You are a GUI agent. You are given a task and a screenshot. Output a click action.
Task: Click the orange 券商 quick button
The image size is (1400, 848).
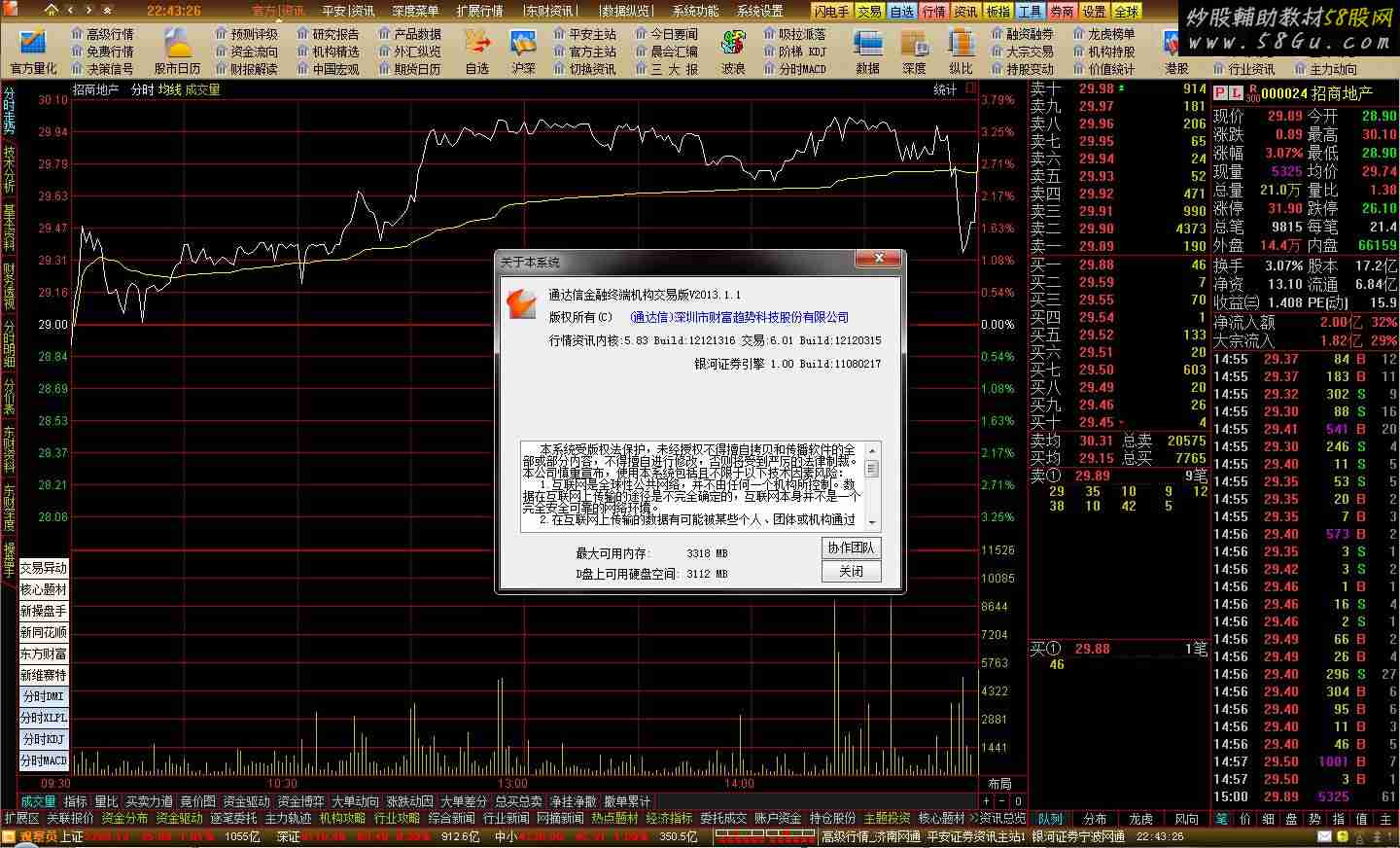1062,12
